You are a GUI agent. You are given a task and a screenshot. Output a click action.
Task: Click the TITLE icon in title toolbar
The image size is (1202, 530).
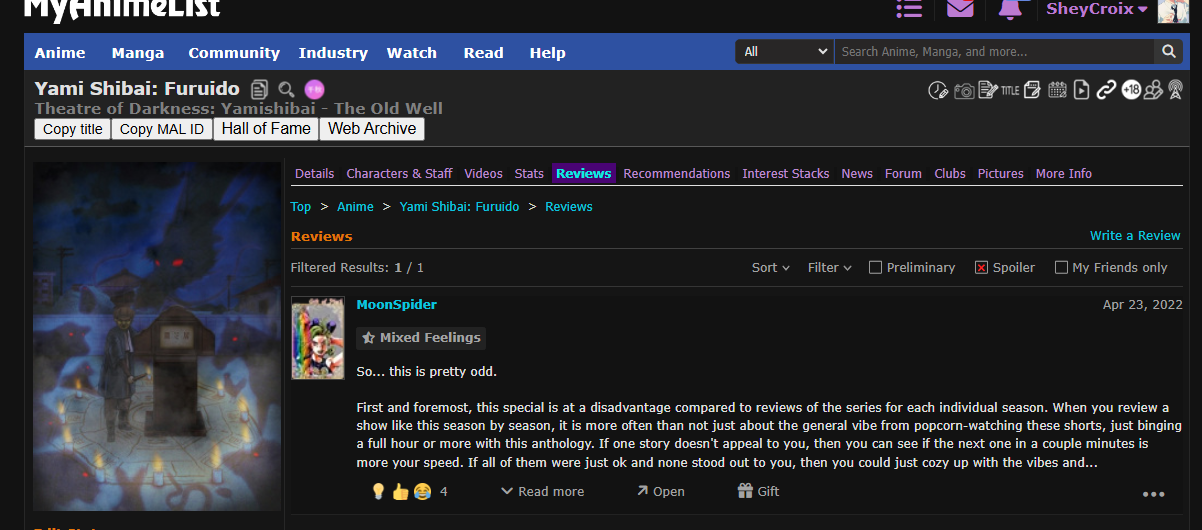point(1010,91)
